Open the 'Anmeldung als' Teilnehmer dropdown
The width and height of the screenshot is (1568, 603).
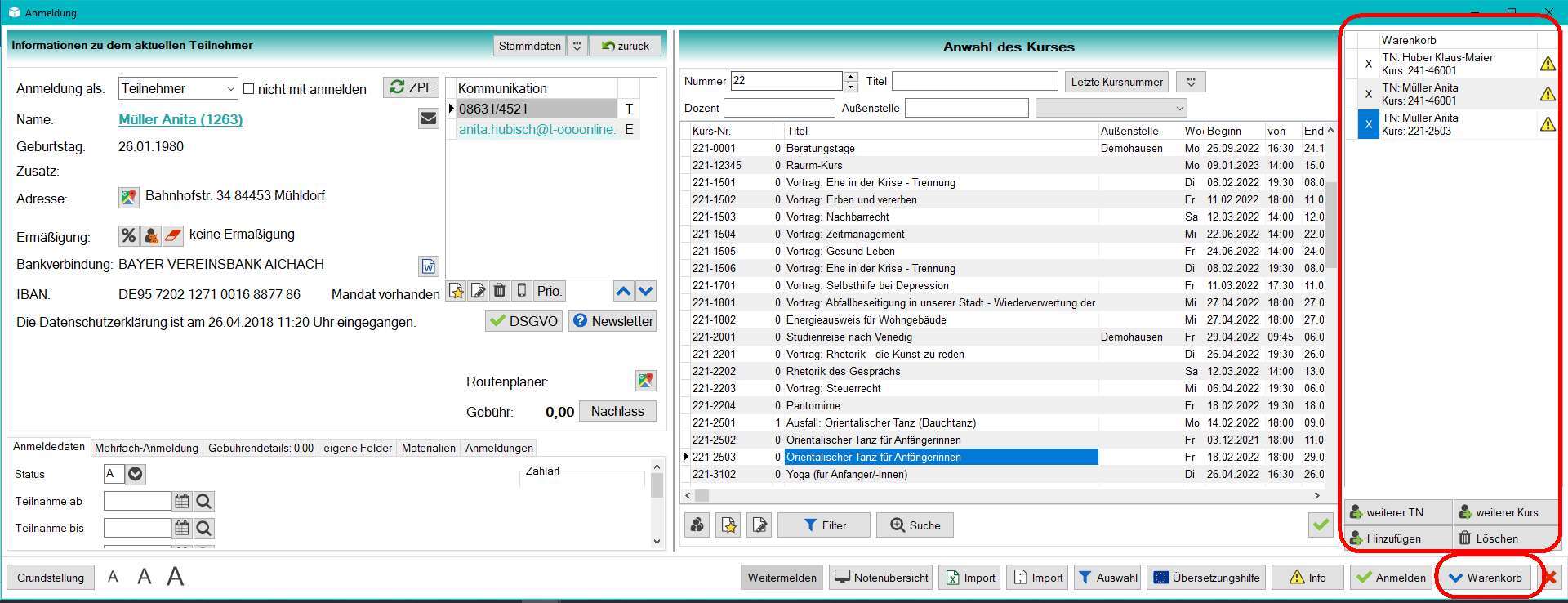pos(229,88)
